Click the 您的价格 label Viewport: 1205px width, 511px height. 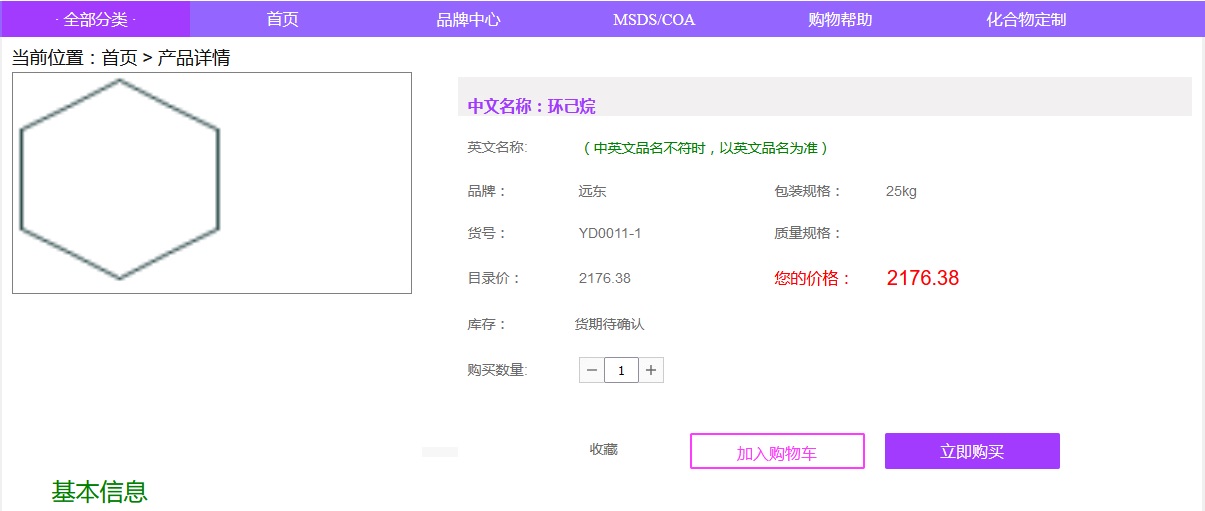(x=812, y=279)
